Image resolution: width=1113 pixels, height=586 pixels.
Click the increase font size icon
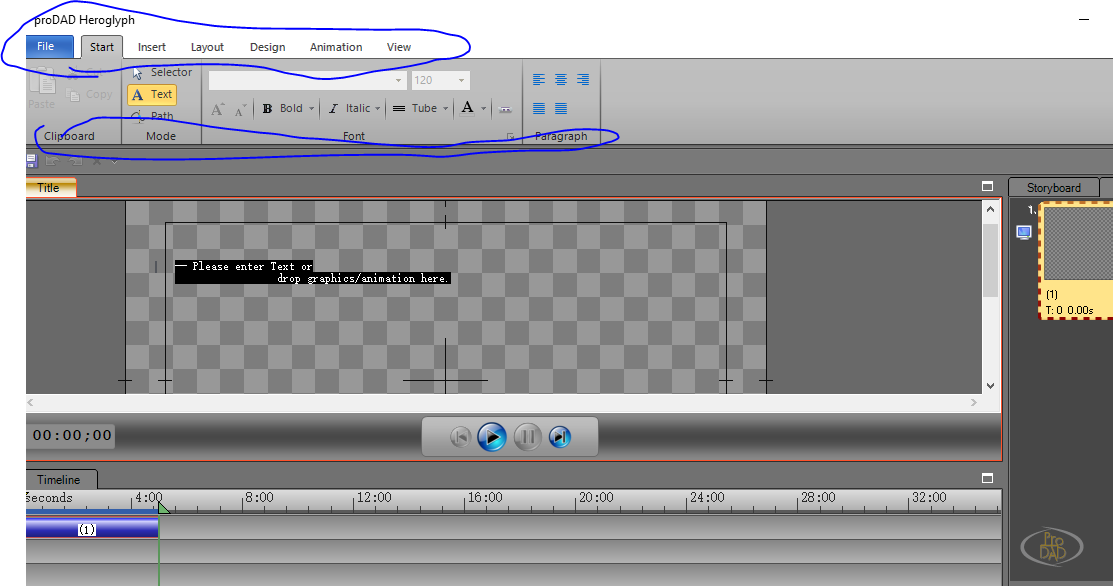pos(218,109)
